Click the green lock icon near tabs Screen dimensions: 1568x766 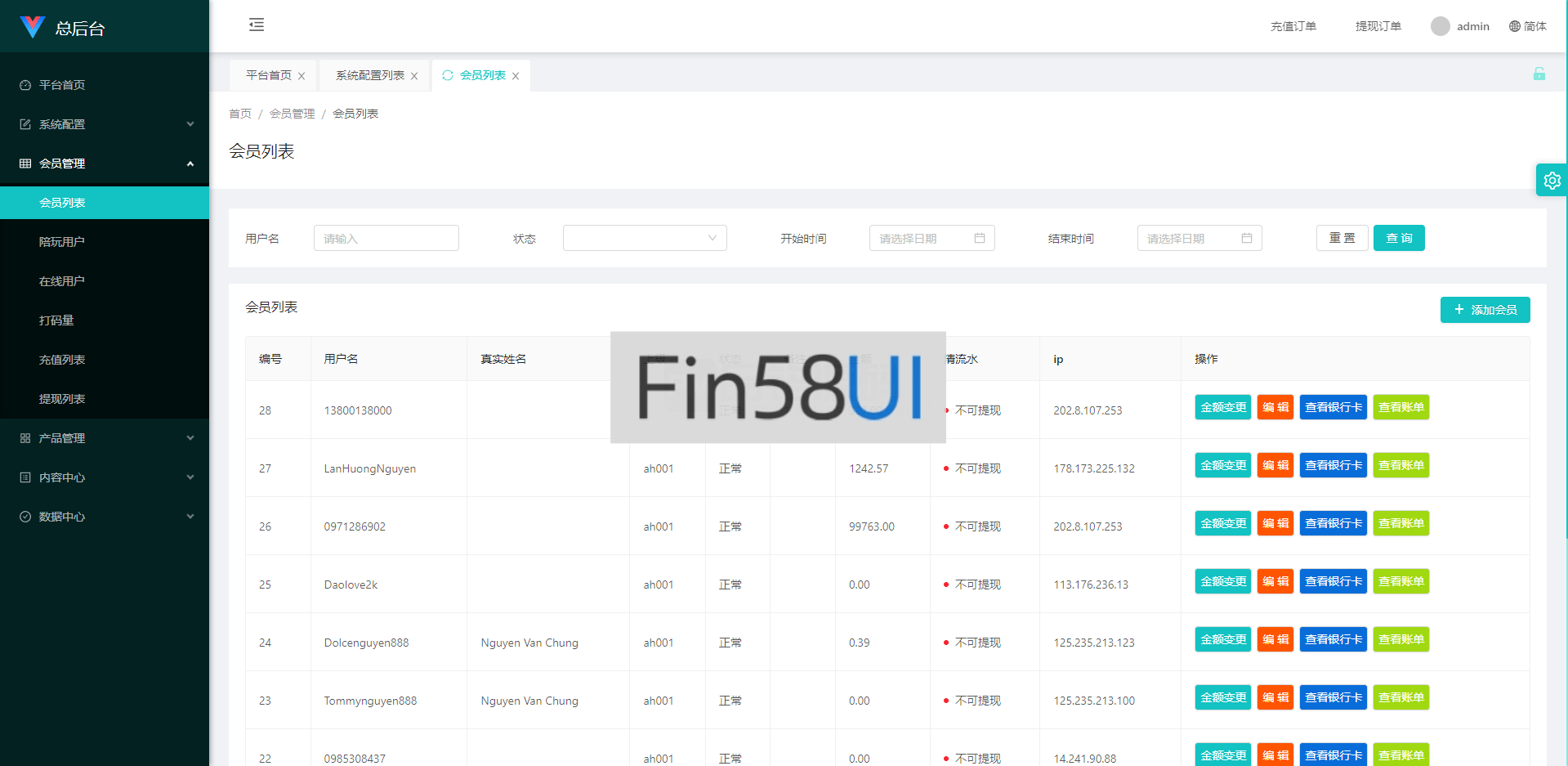pos(1539,74)
